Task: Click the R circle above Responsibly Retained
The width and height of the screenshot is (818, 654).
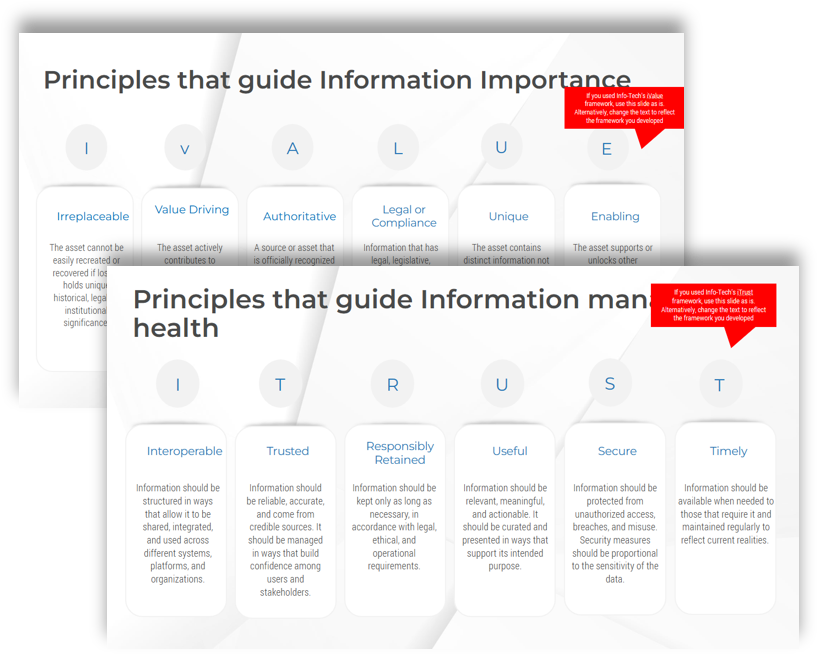Action: [x=394, y=384]
